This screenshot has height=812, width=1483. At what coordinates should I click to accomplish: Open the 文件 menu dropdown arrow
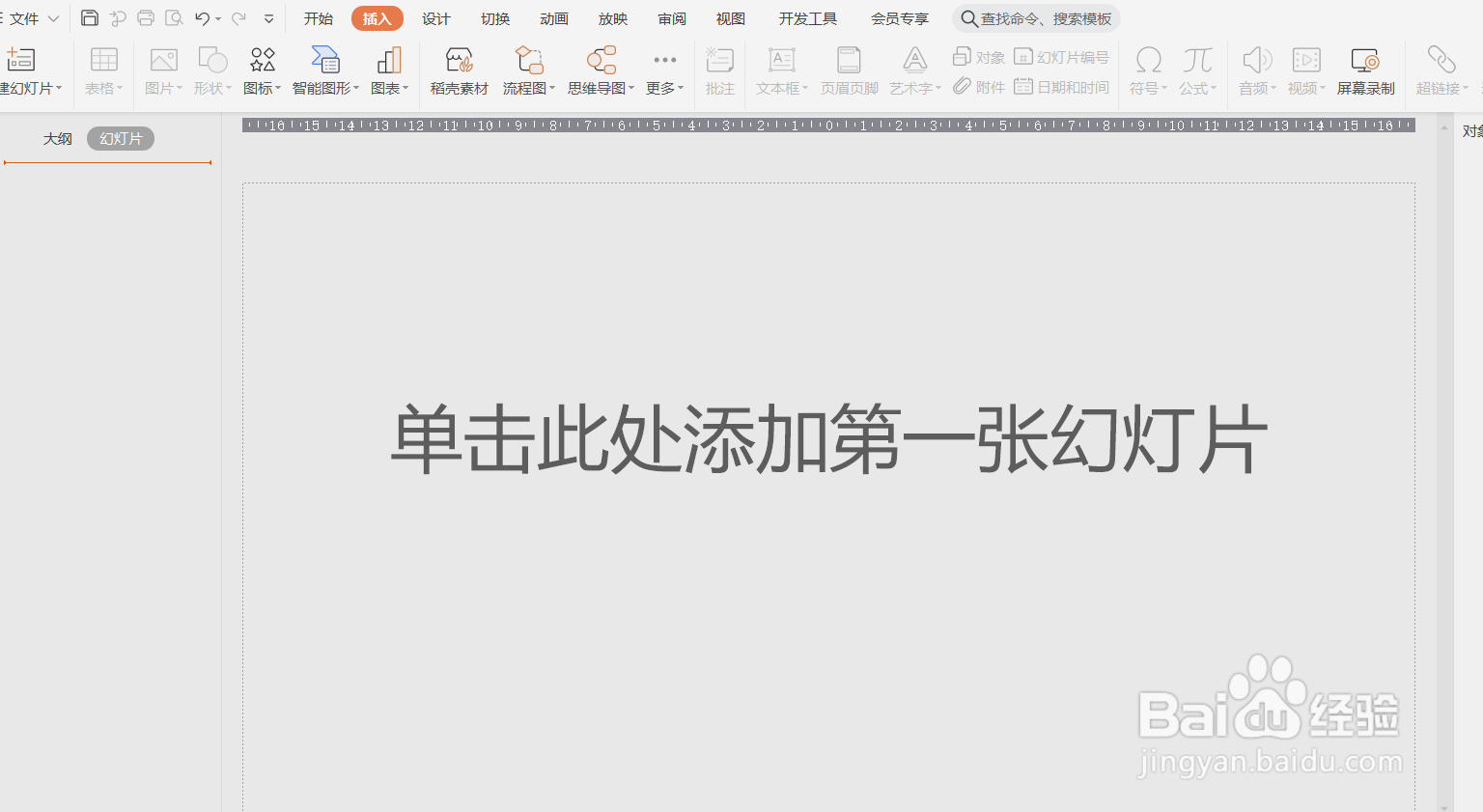pos(54,19)
